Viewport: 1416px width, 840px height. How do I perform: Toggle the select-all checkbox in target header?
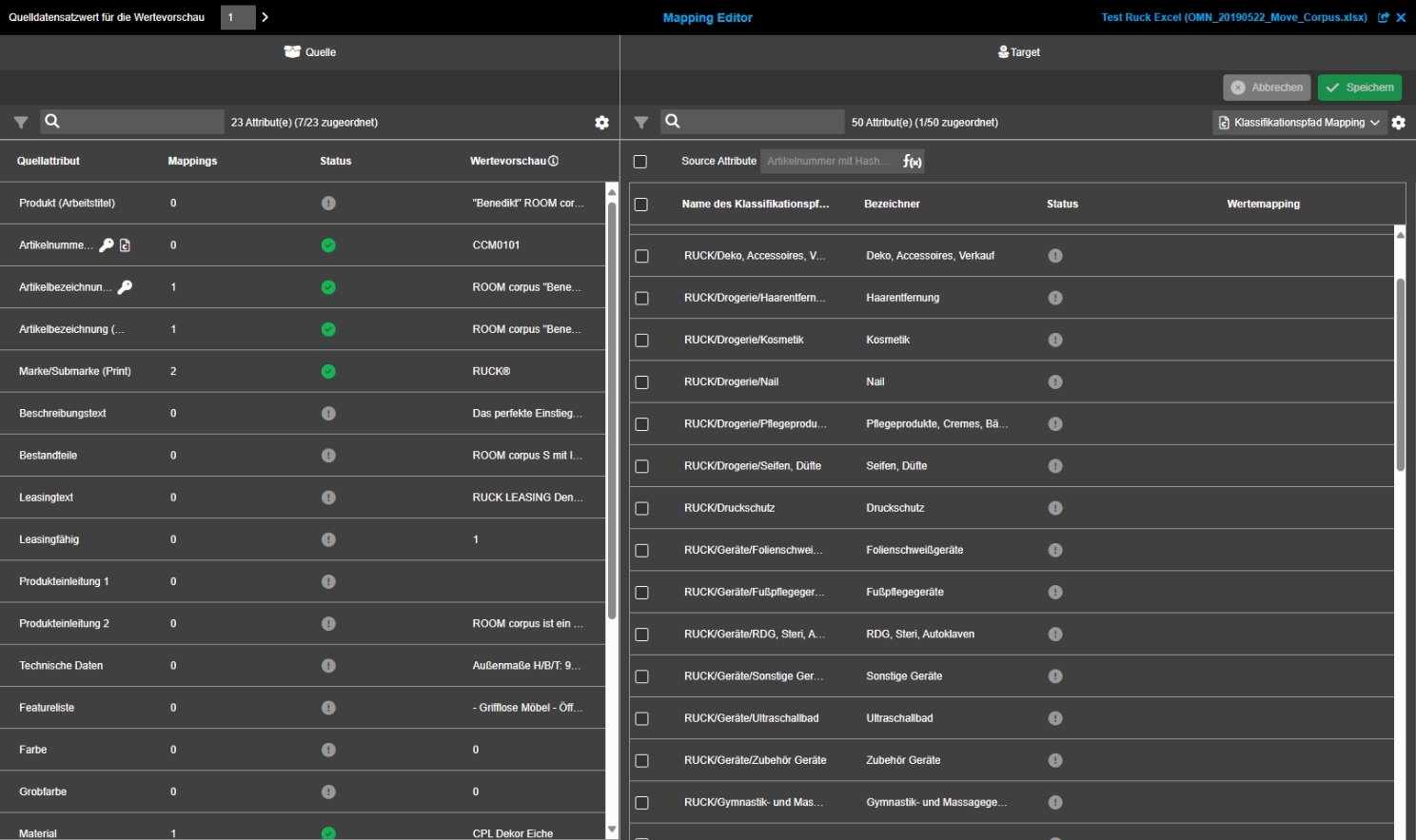pyautogui.click(x=641, y=205)
